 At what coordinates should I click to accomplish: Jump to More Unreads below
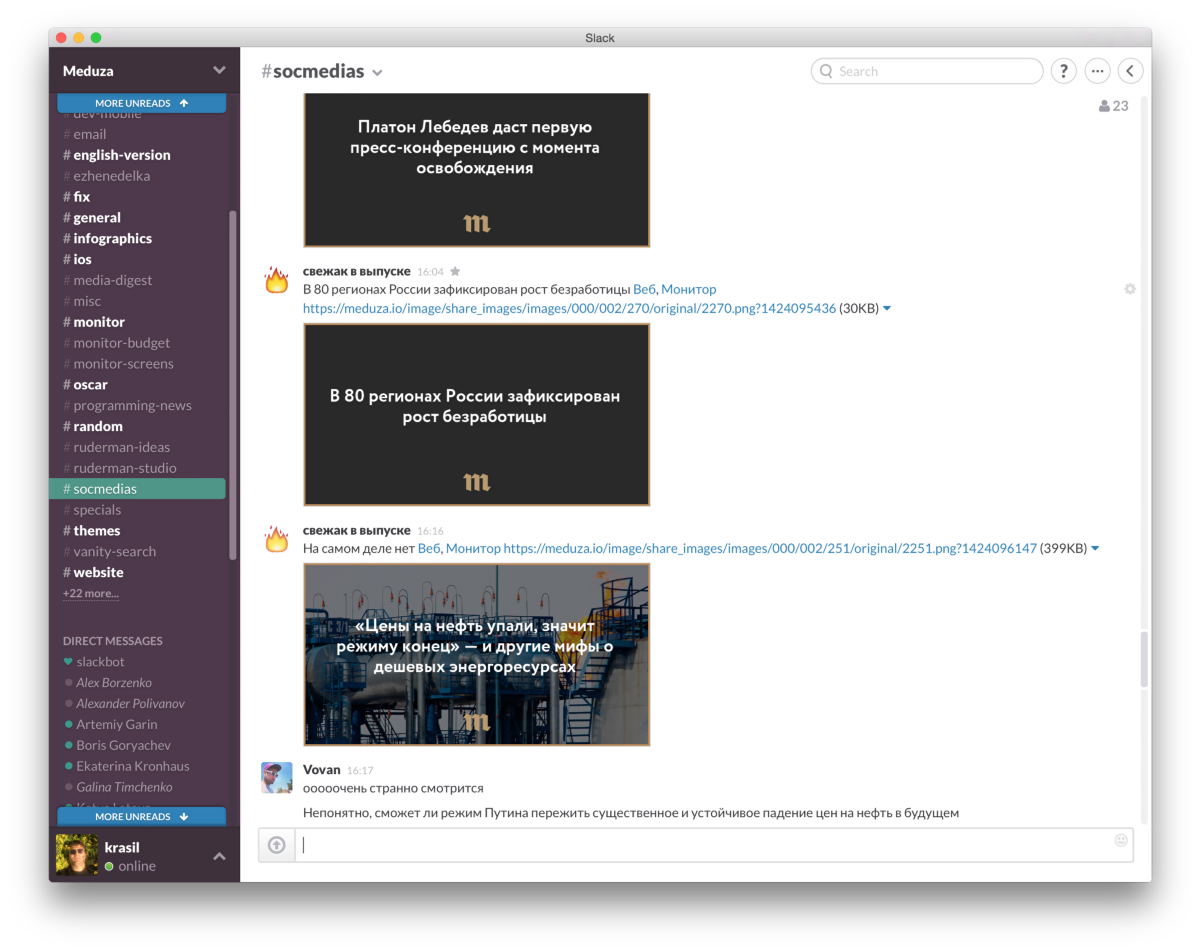(x=141, y=816)
